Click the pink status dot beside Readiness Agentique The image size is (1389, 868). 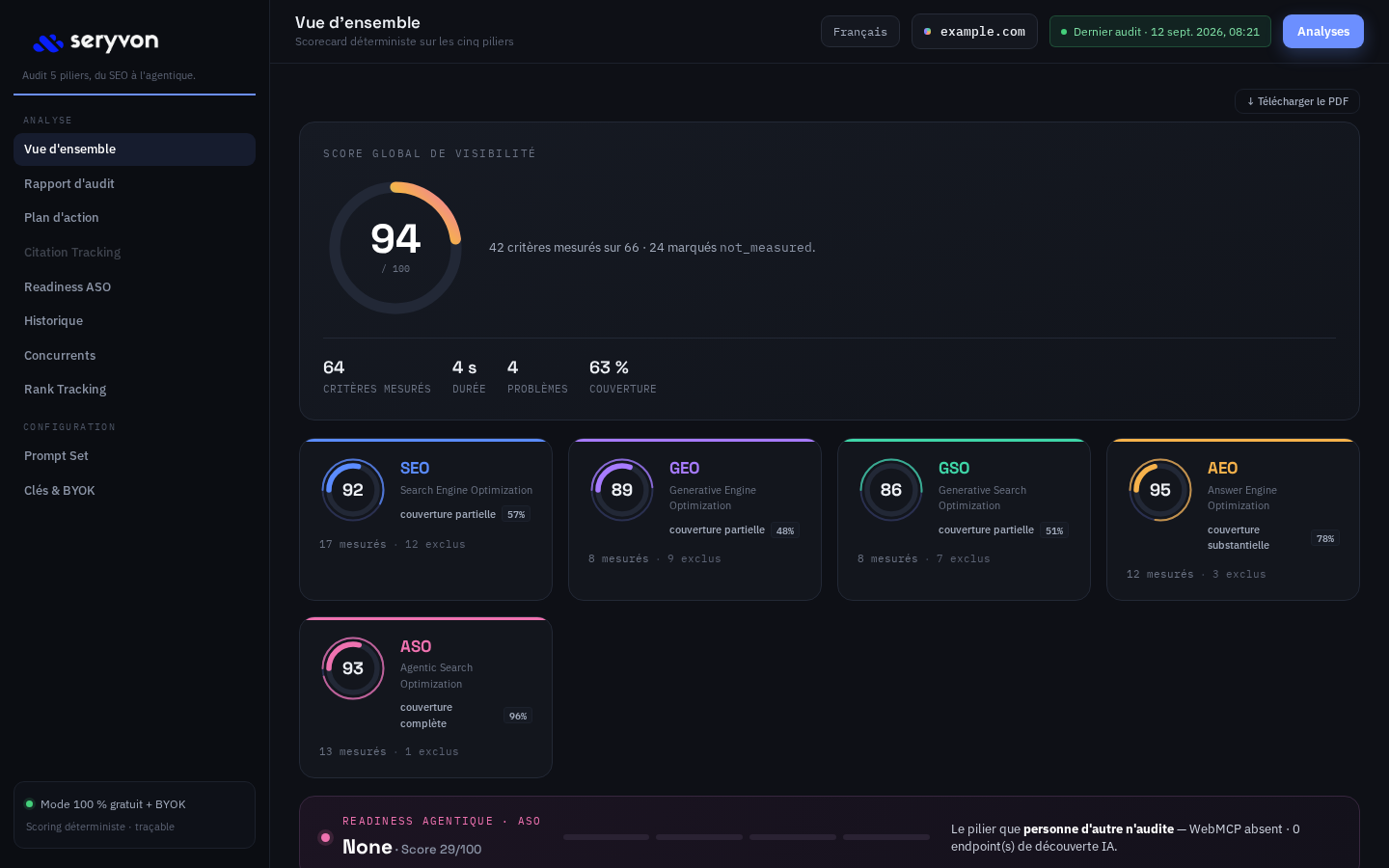325,837
